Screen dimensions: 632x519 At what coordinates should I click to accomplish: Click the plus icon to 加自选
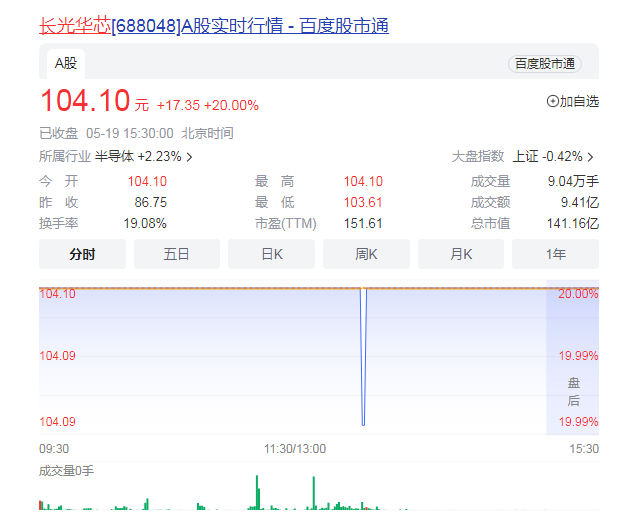click(x=553, y=101)
